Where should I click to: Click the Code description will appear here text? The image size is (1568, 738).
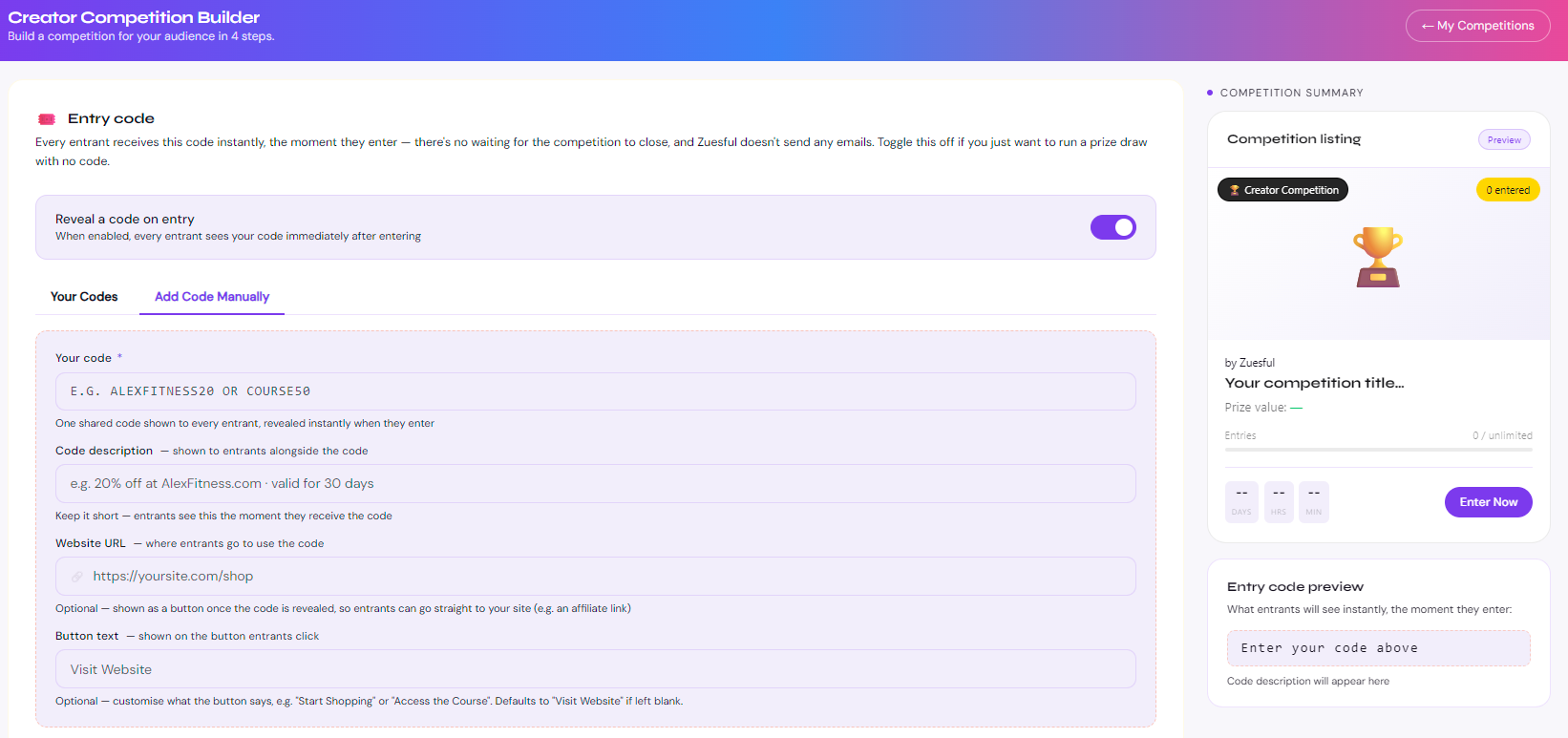(1307, 682)
